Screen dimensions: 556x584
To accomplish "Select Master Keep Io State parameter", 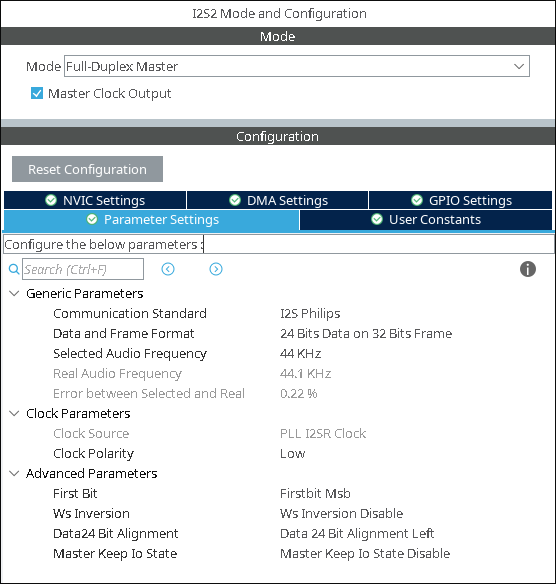I will click(x=115, y=553).
